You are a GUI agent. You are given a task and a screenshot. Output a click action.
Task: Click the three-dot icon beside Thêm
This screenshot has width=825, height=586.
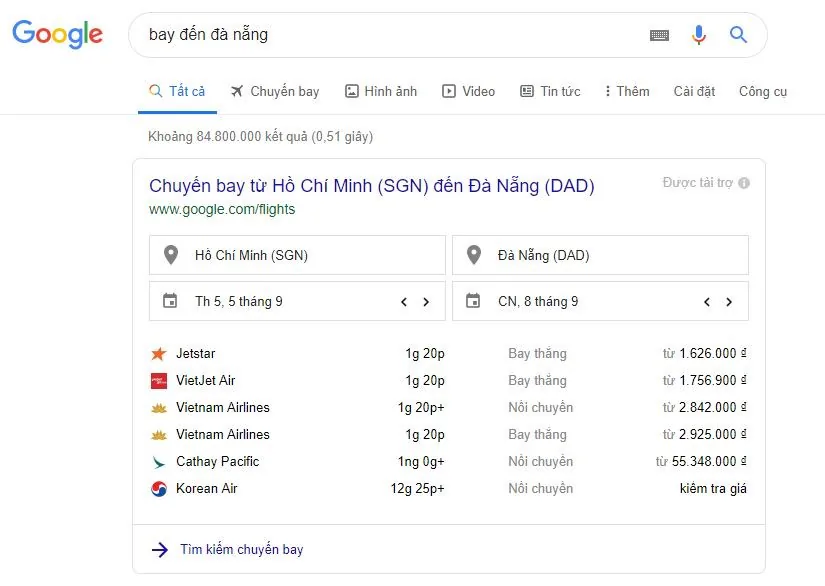pos(608,91)
